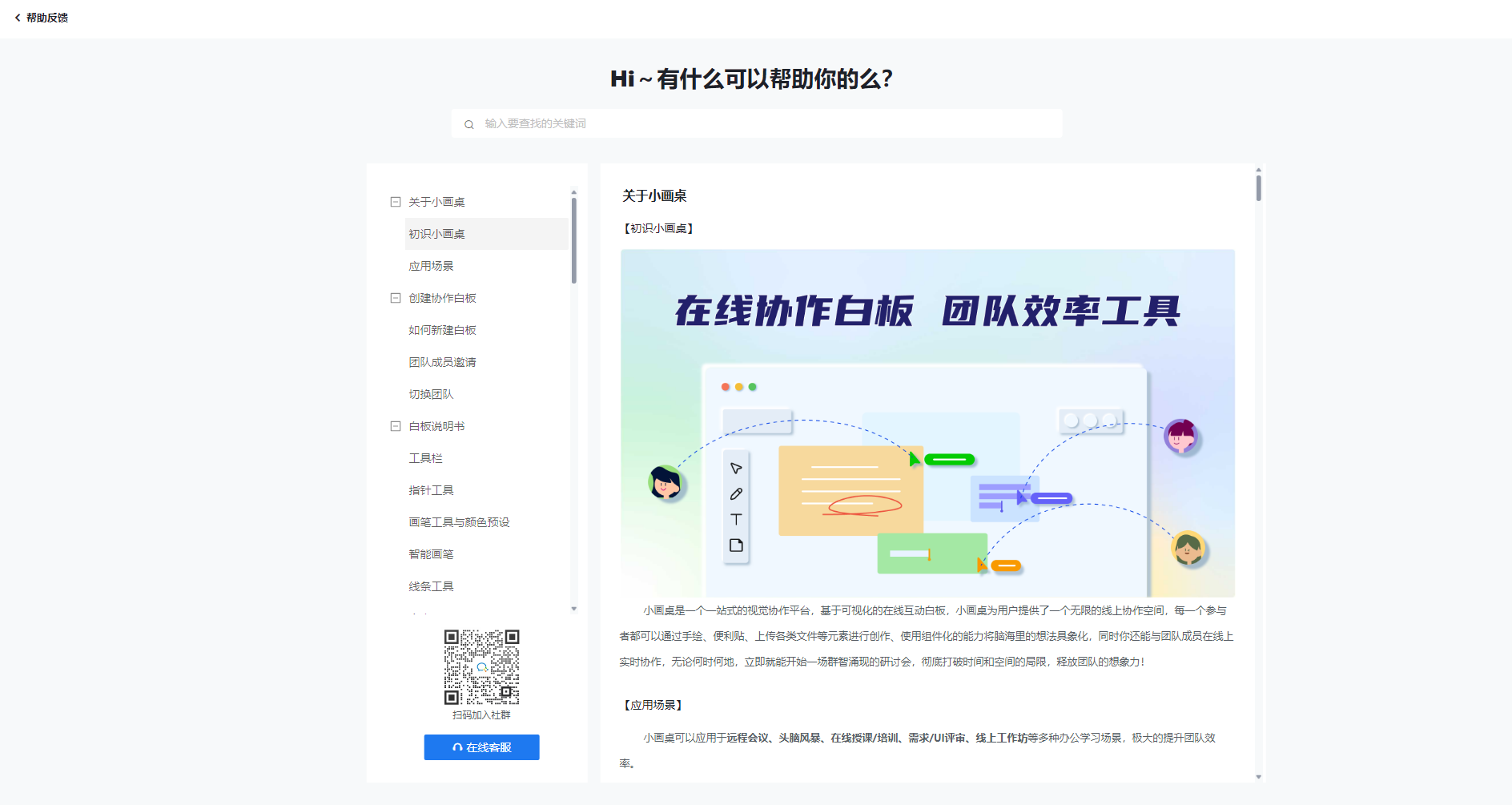
Task: Open 如何新建白板 help article
Action: click(x=442, y=330)
